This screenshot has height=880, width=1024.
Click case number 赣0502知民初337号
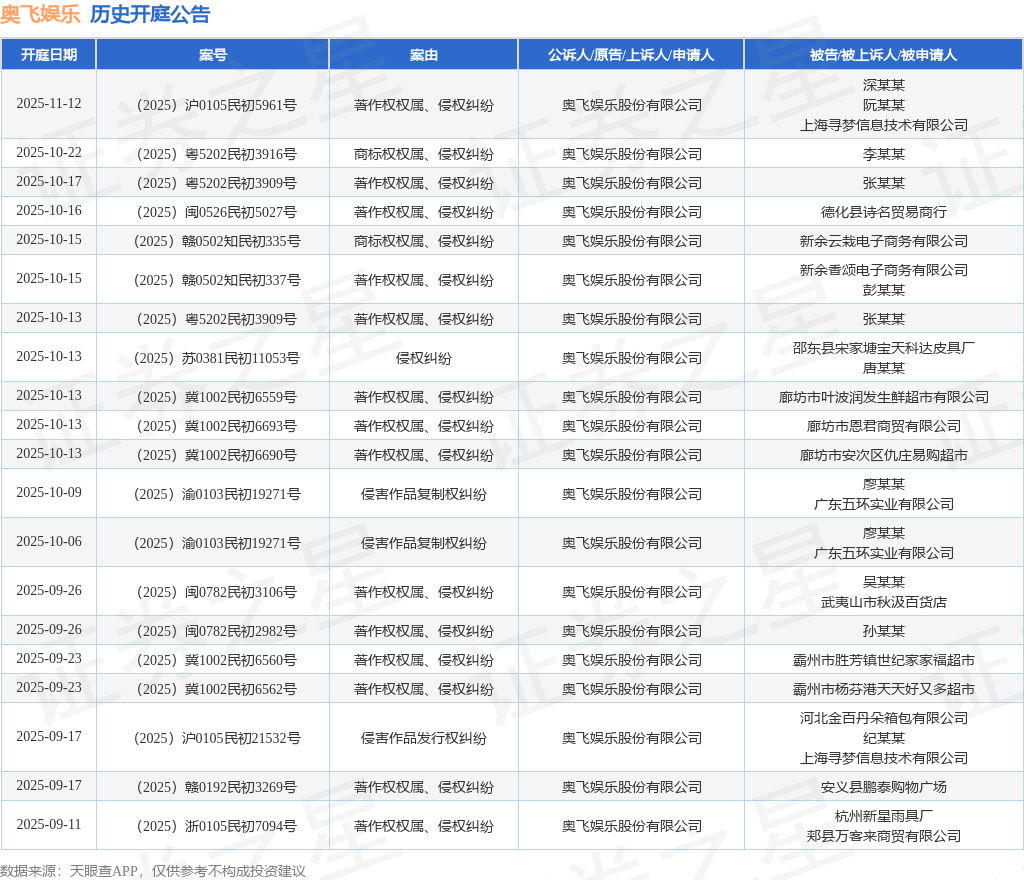pos(217,280)
